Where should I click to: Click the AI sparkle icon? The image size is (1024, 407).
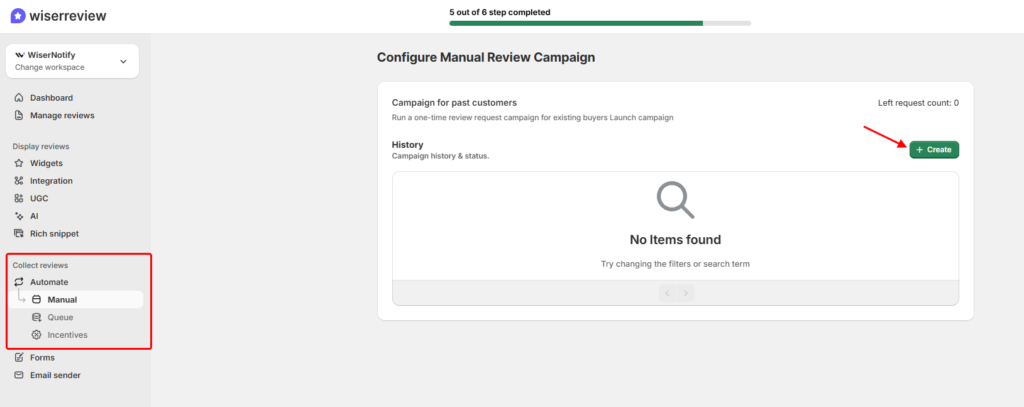[x=19, y=216]
